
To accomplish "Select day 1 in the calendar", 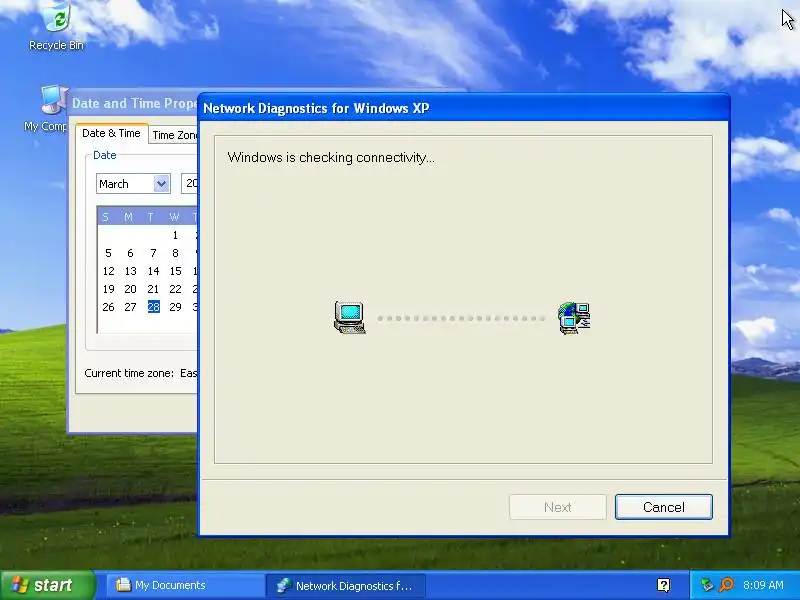I will click(x=175, y=235).
